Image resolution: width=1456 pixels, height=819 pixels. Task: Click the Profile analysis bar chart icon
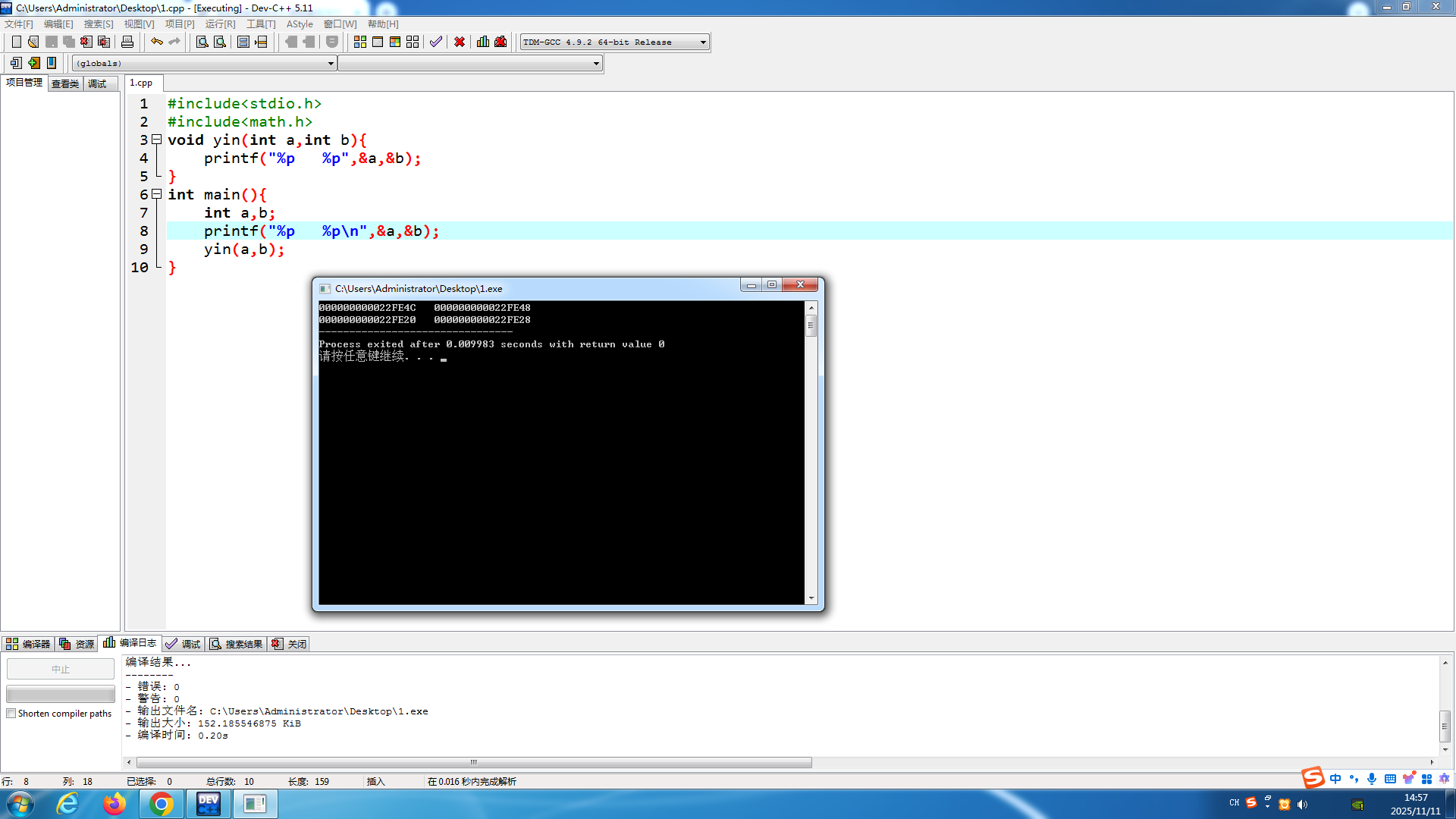tap(483, 42)
